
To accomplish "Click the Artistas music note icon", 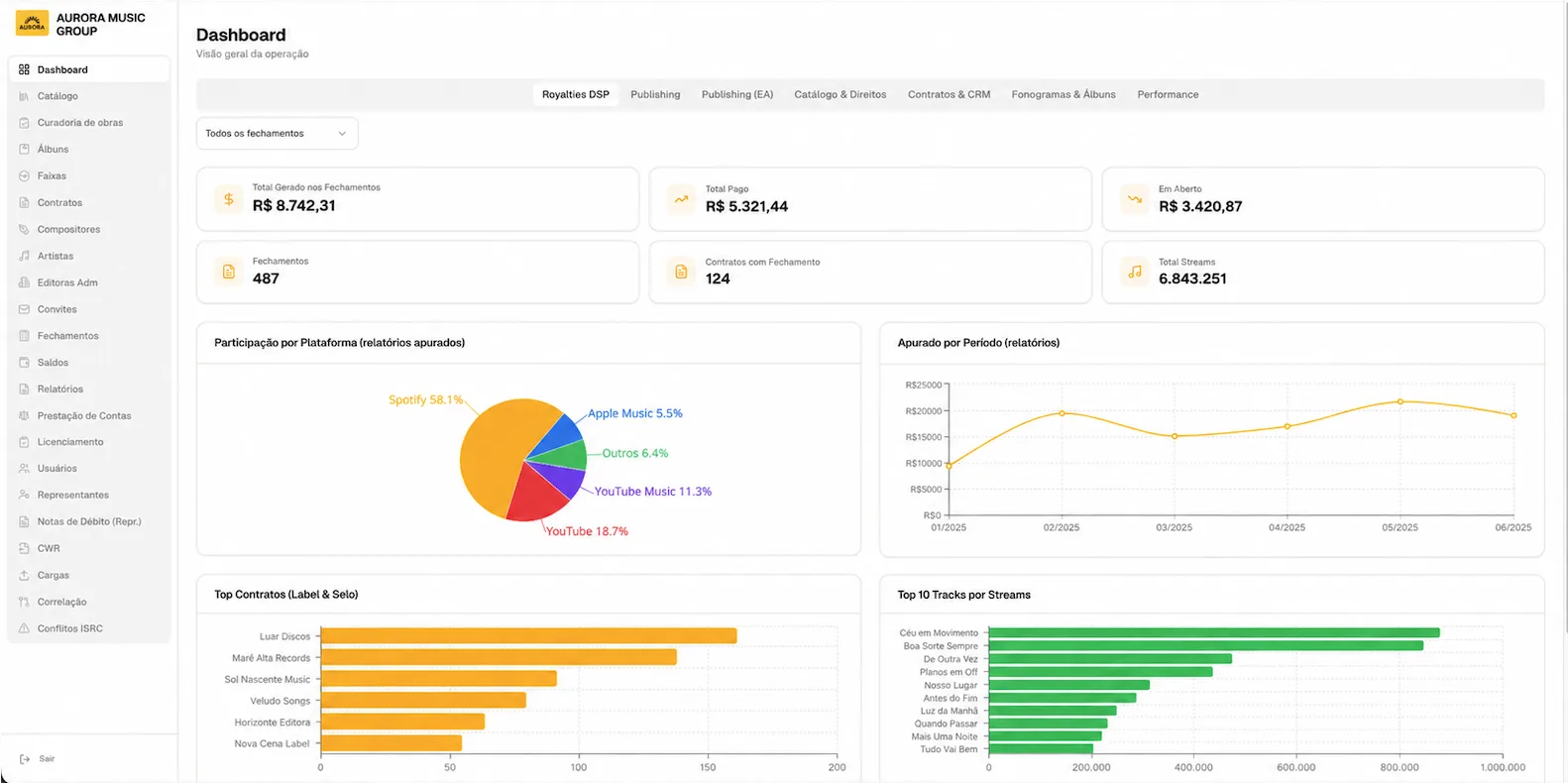I will point(24,256).
